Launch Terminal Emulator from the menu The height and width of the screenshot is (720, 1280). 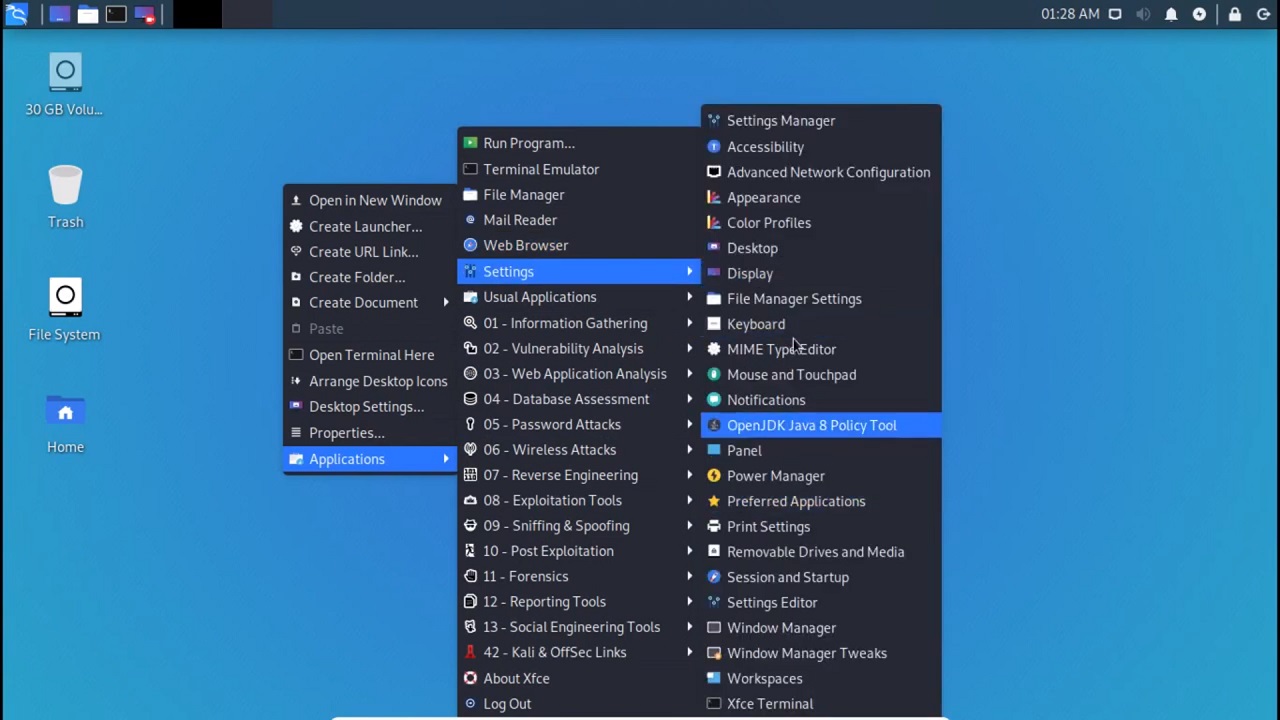point(540,169)
